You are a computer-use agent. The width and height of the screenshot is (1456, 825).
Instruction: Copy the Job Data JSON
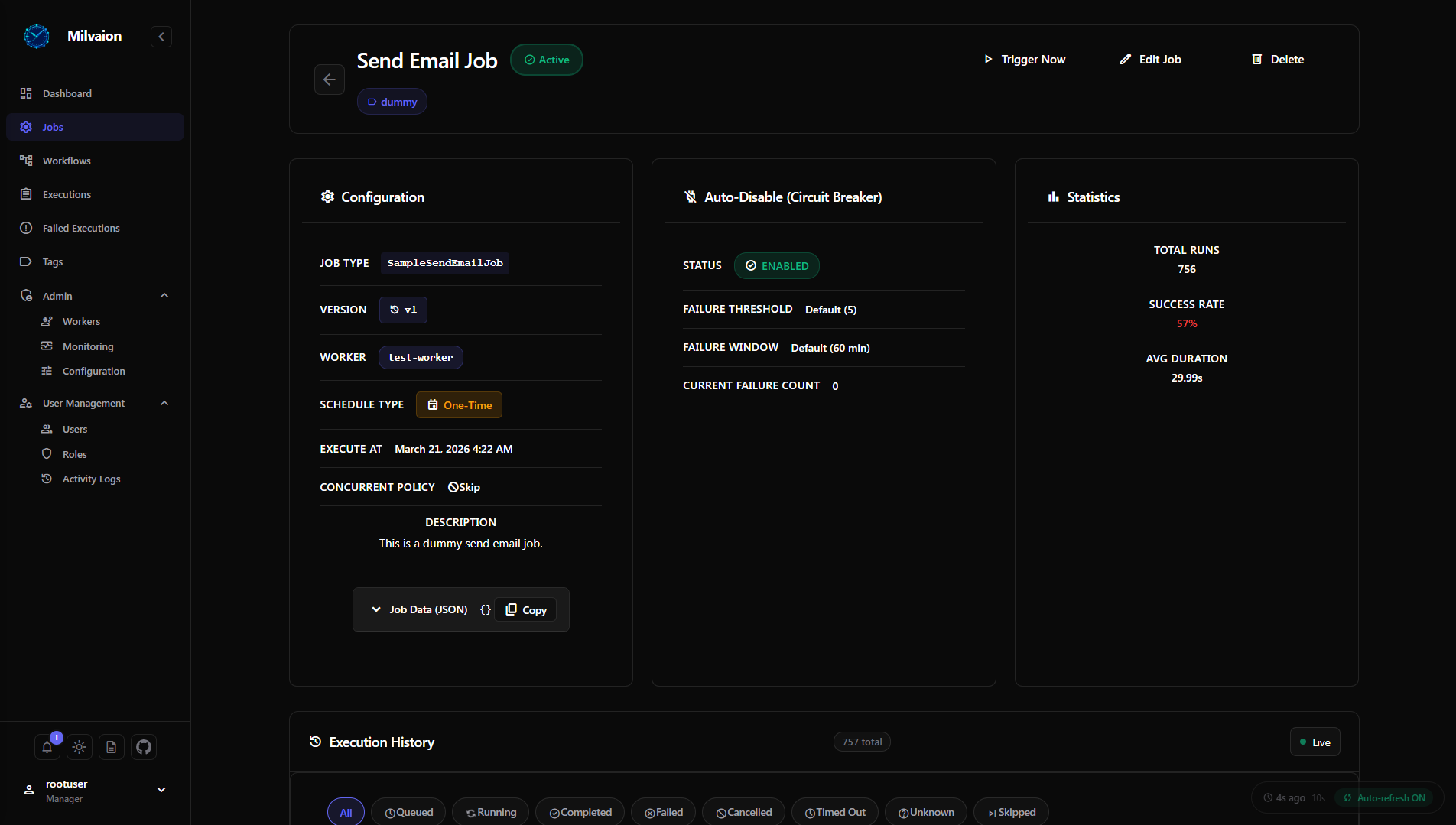[x=526, y=610]
